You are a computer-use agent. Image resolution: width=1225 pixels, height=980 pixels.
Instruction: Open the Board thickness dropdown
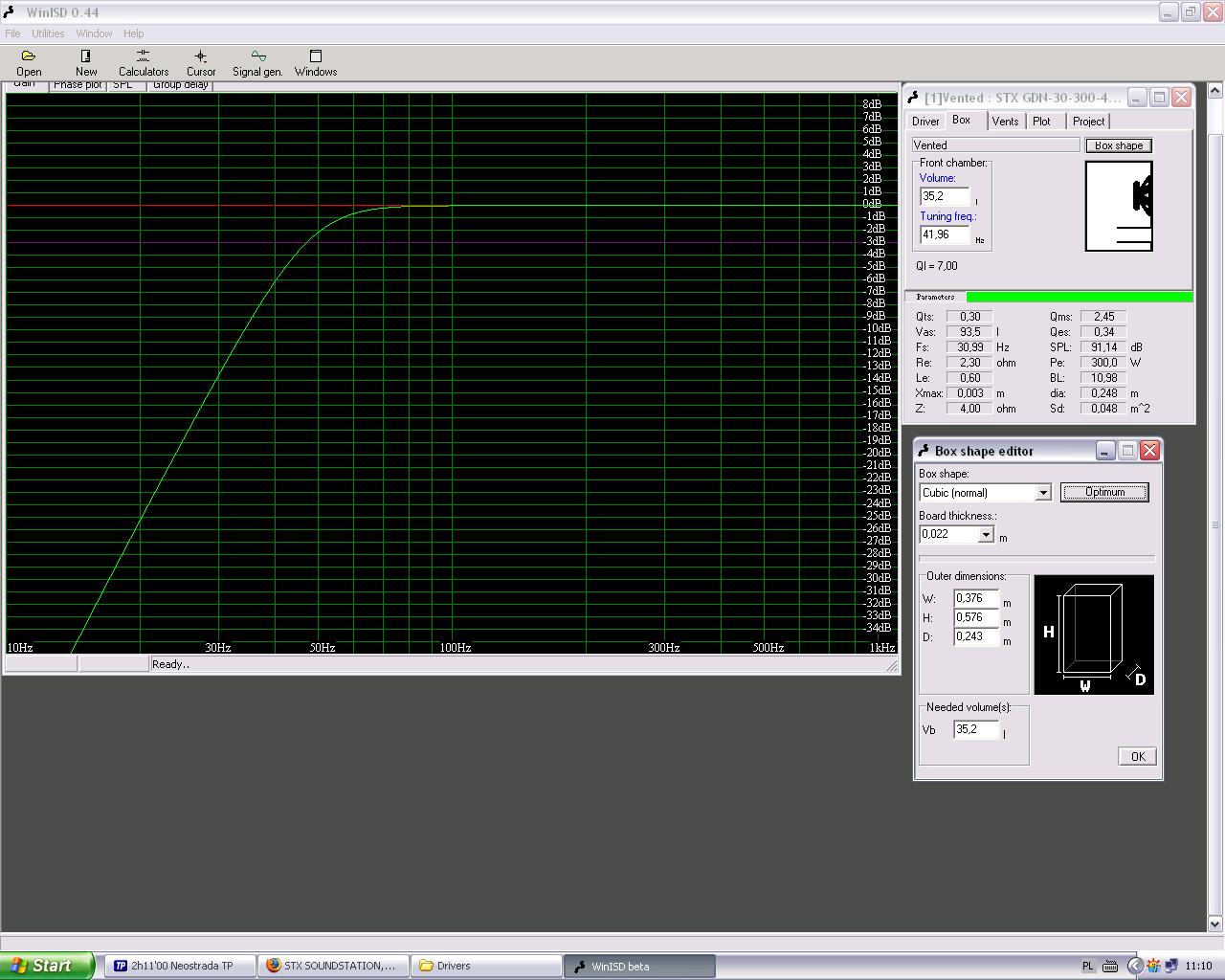click(x=986, y=535)
